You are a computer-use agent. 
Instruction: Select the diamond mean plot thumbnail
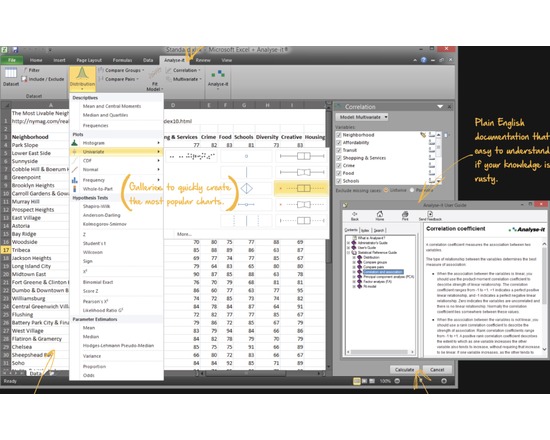[246, 188]
